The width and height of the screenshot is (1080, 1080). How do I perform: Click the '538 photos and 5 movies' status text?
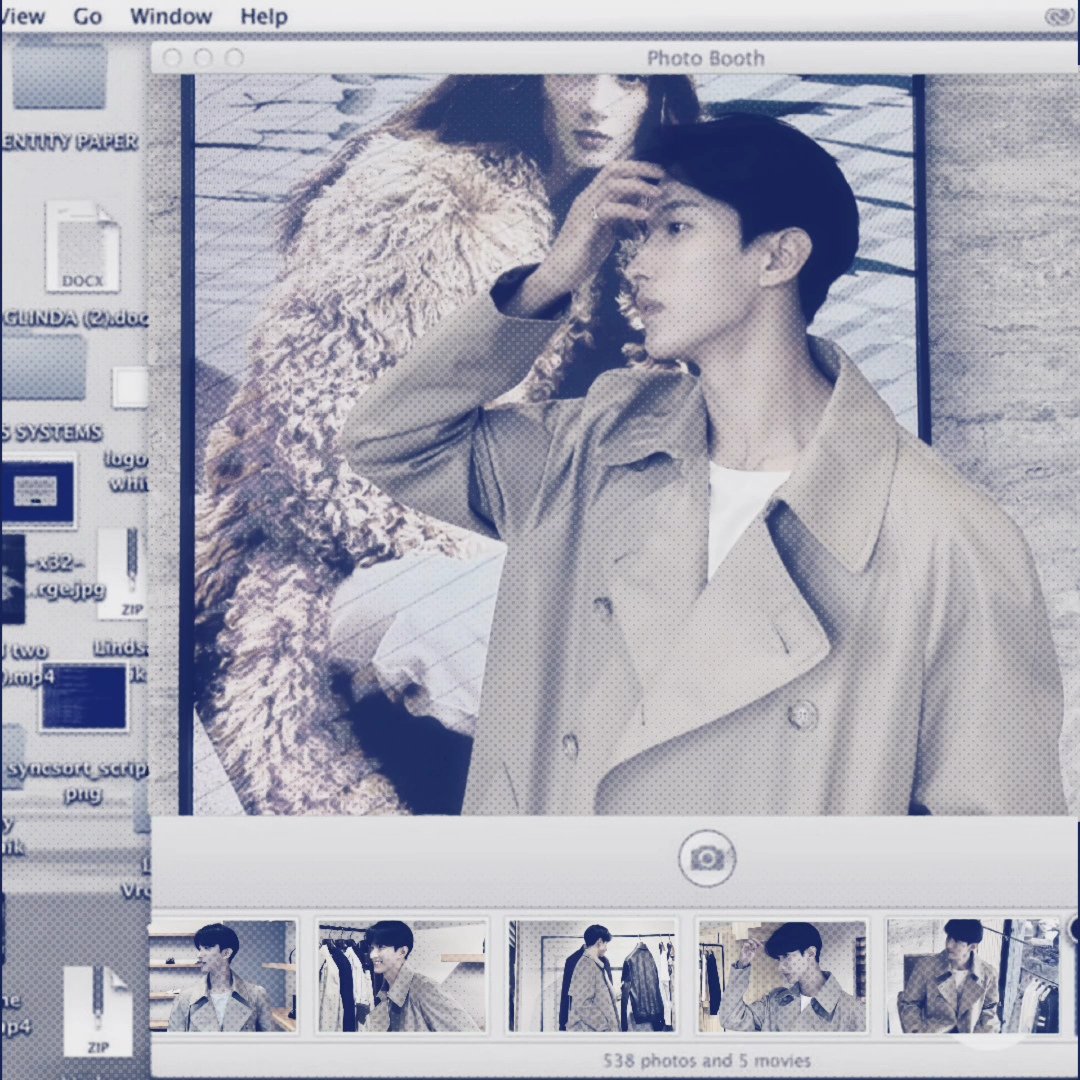[x=707, y=1060]
